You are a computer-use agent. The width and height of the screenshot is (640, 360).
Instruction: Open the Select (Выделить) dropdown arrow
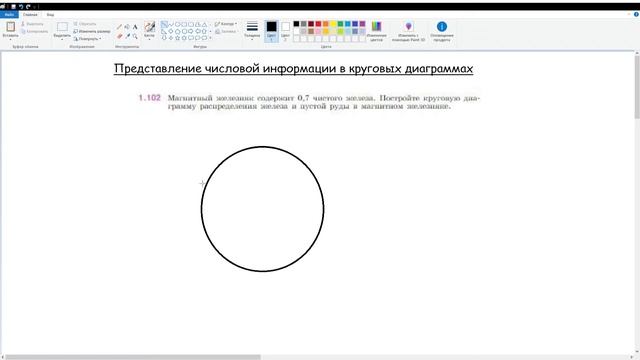click(x=62, y=40)
